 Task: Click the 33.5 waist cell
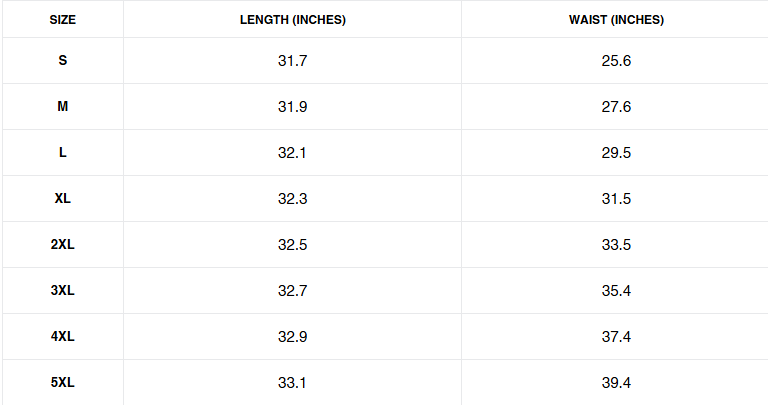(x=616, y=245)
